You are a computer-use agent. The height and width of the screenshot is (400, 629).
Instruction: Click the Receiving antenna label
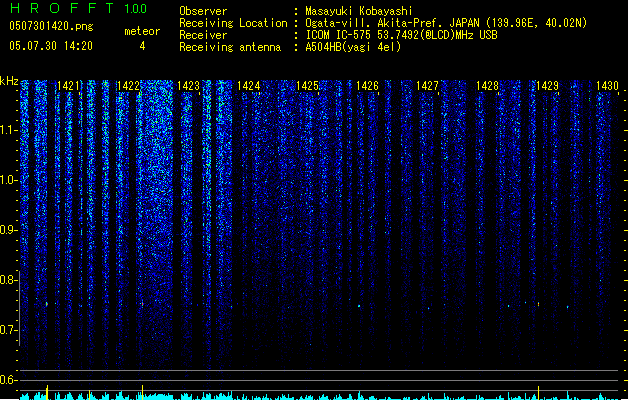(x=230, y=47)
